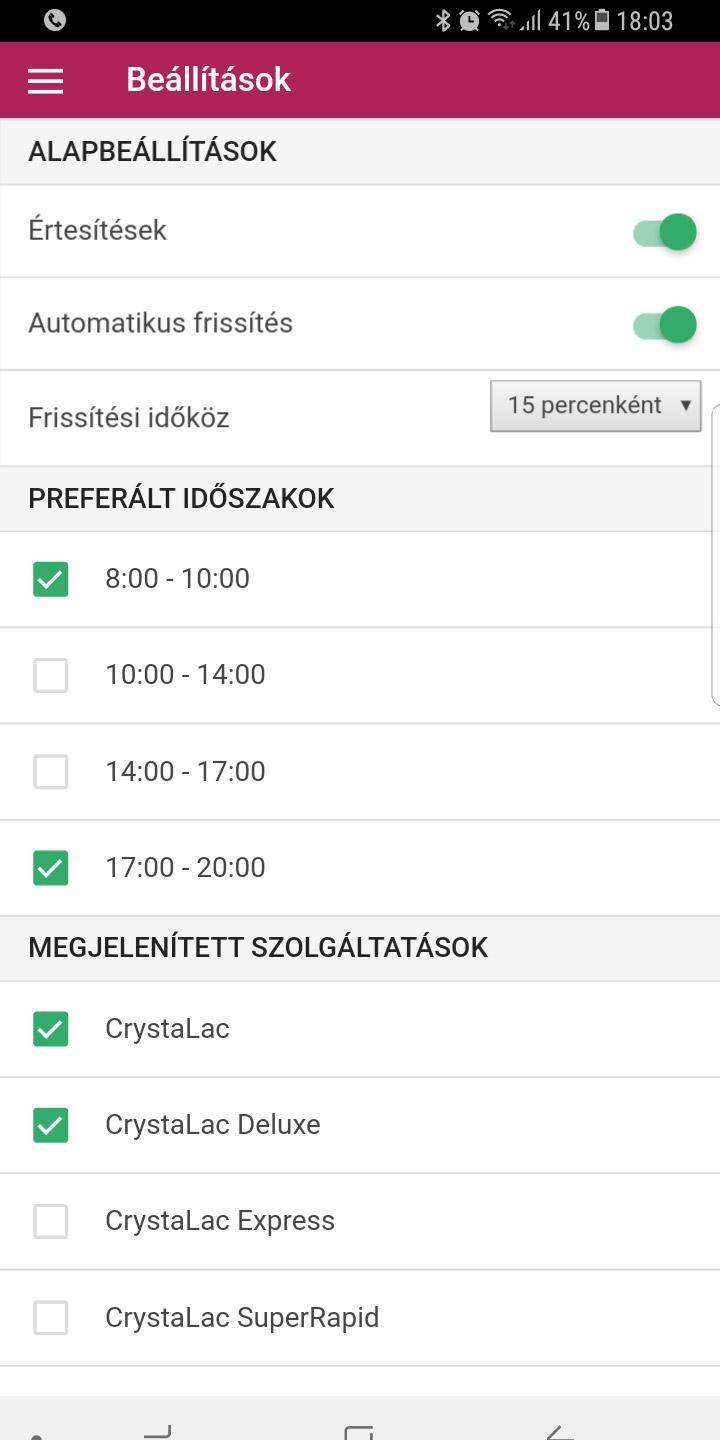This screenshot has height=1440, width=720.
Task: Select the CrystaLac SuperRapid checkbox
Action: [x=51, y=1318]
